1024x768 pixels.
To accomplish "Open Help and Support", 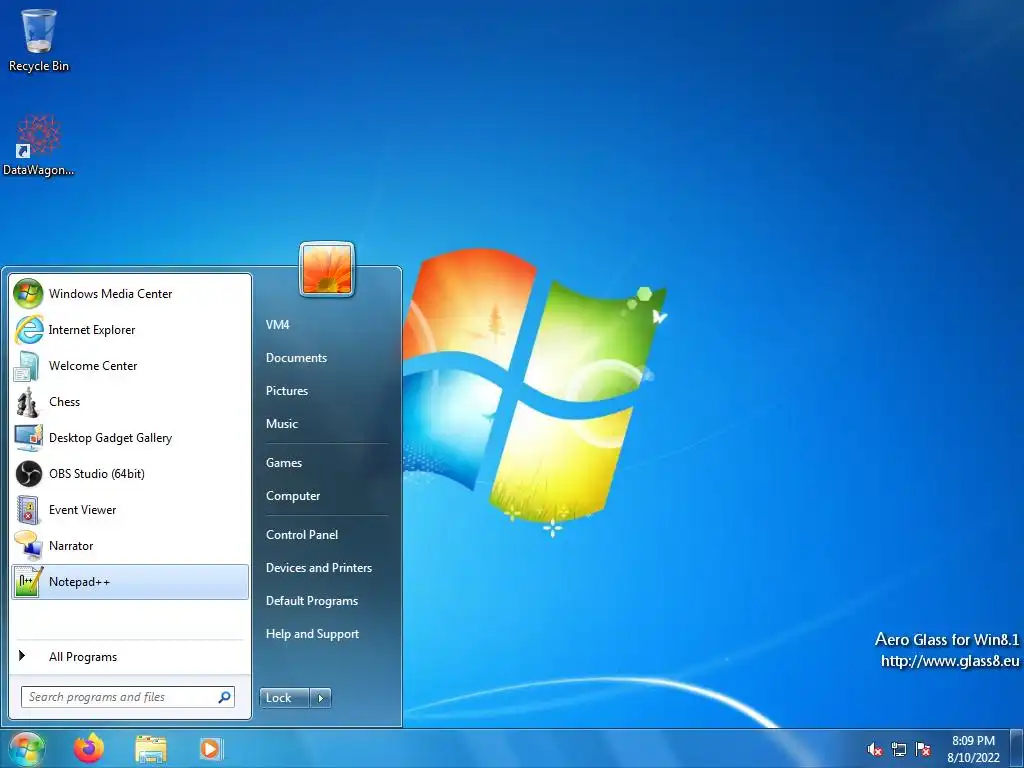I will 312,633.
